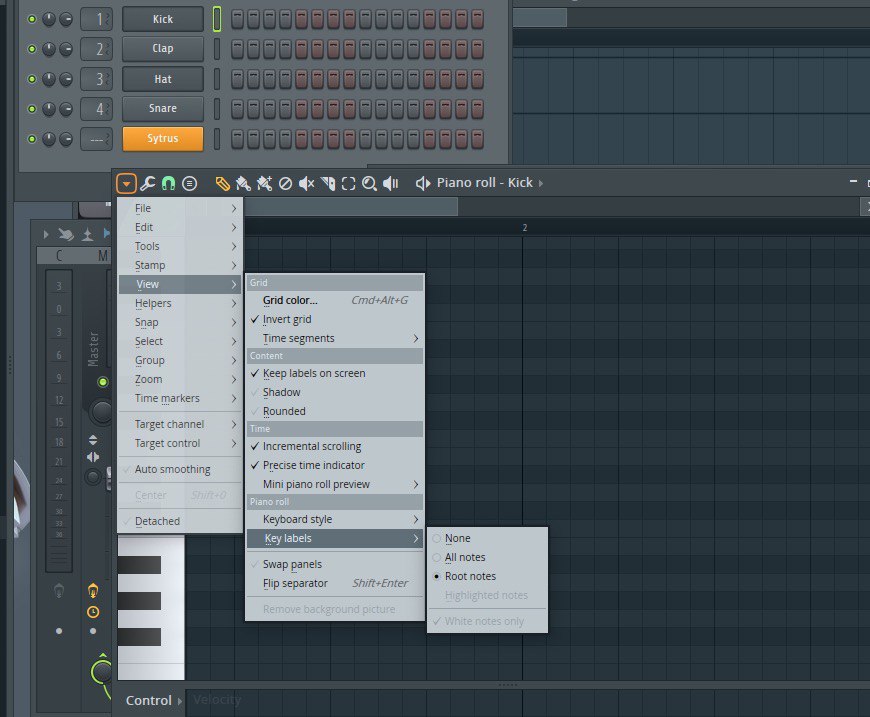Select the Slice tool

click(328, 183)
